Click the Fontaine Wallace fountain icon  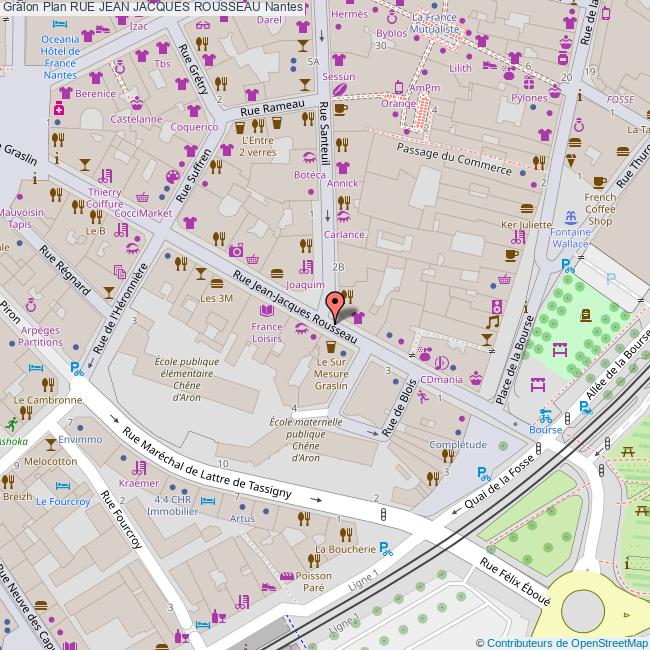[571, 217]
